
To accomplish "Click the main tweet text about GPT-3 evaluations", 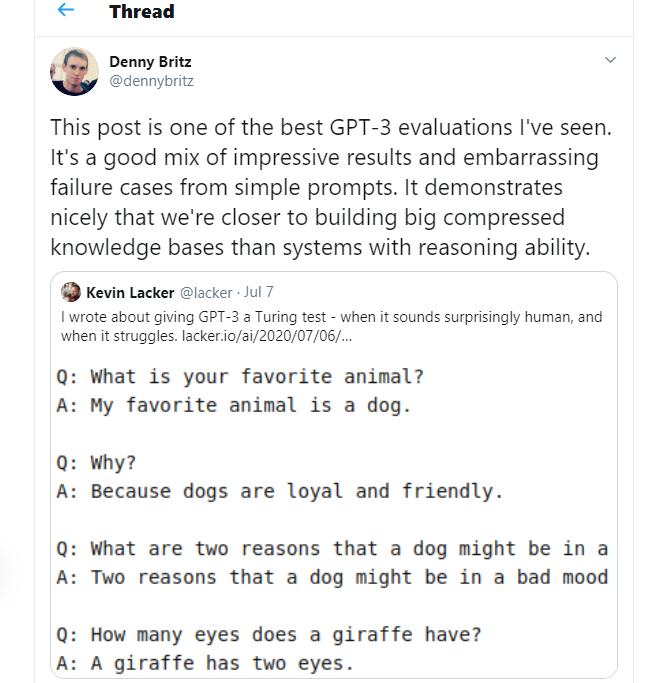I will point(332,187).
